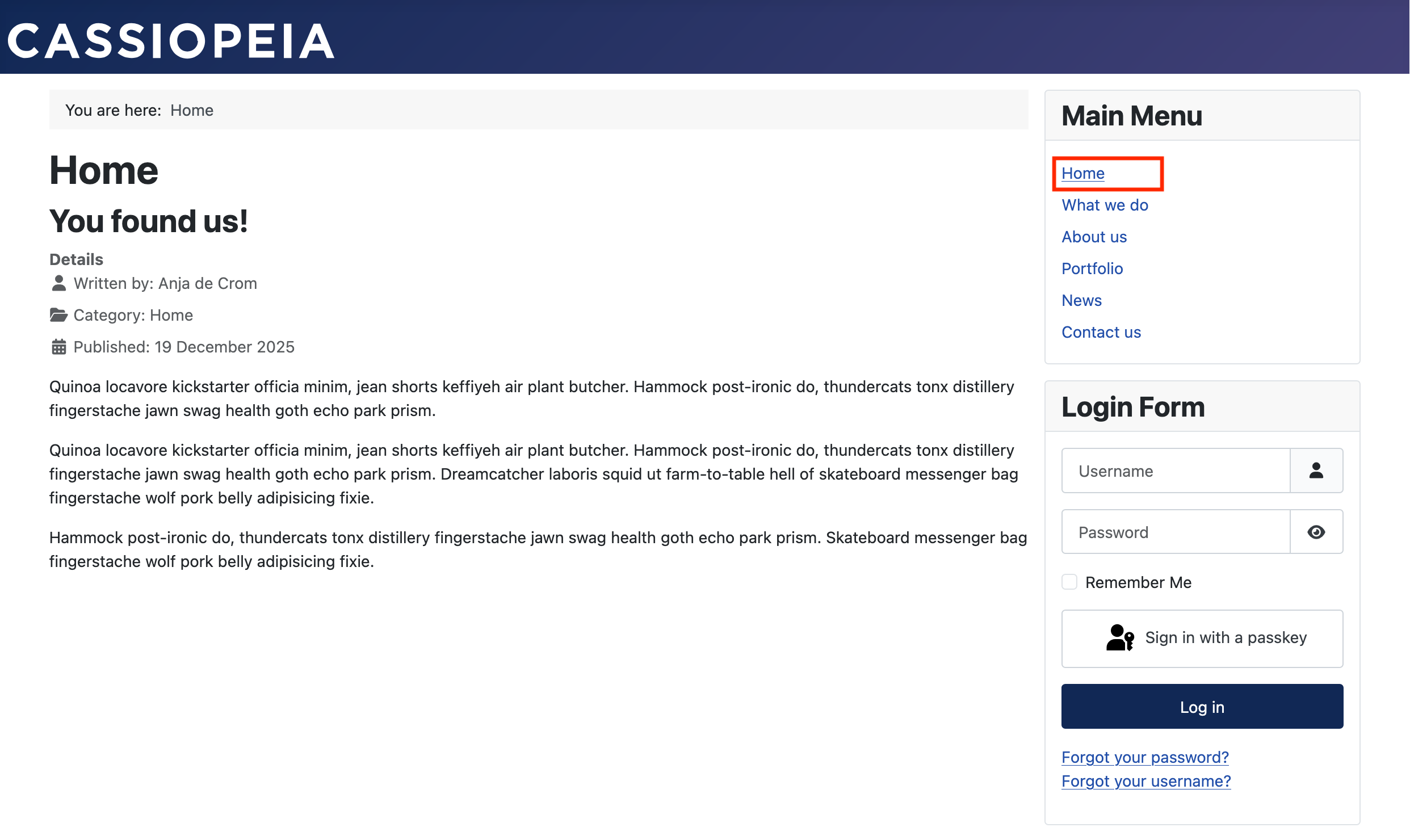This screenshot has height=840, width=1410.
Task: Click the passkey user icon
Action: [x=1119, y=638]
